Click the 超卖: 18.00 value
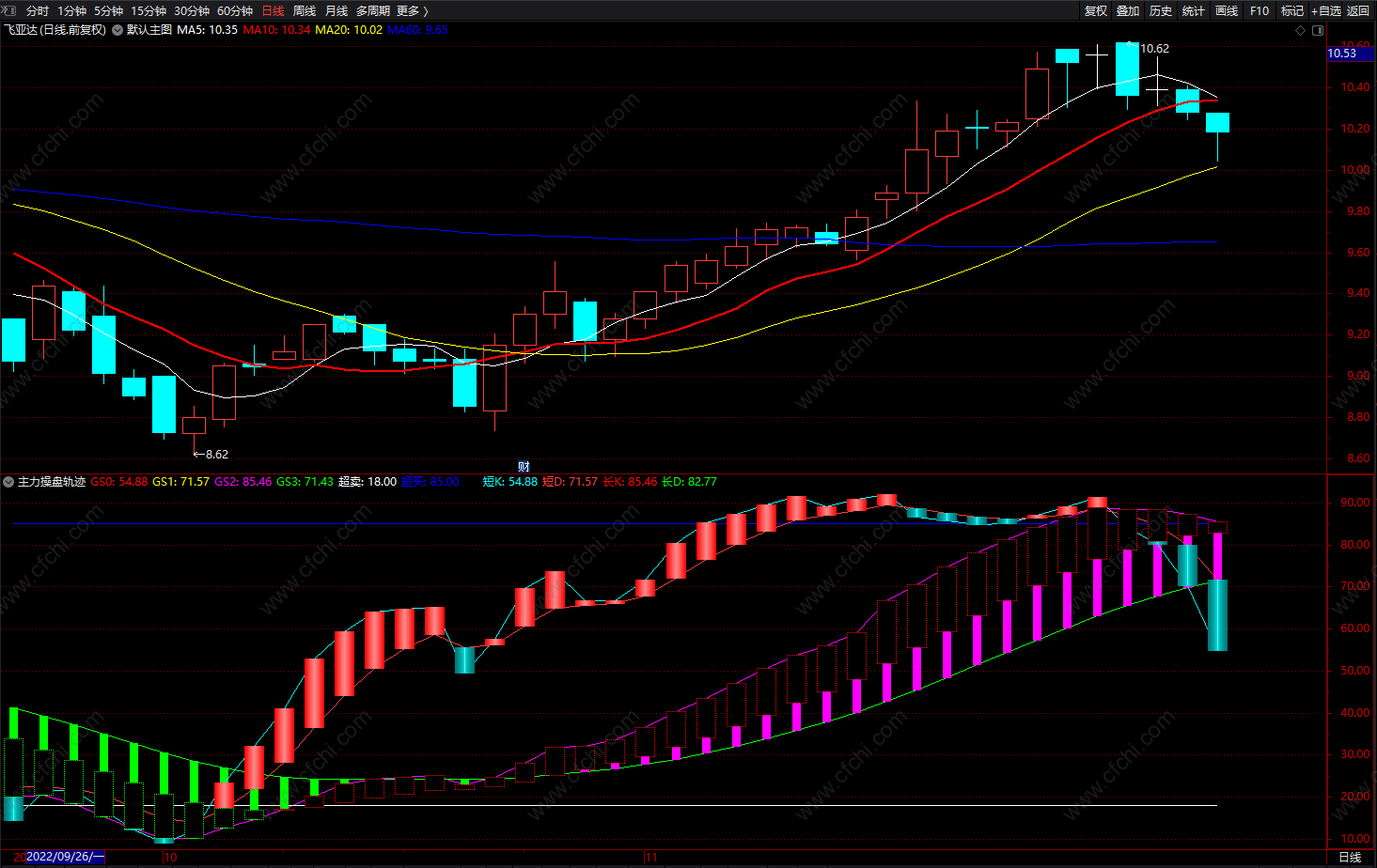Viewport: 1377px width, 868px height. 368,481
